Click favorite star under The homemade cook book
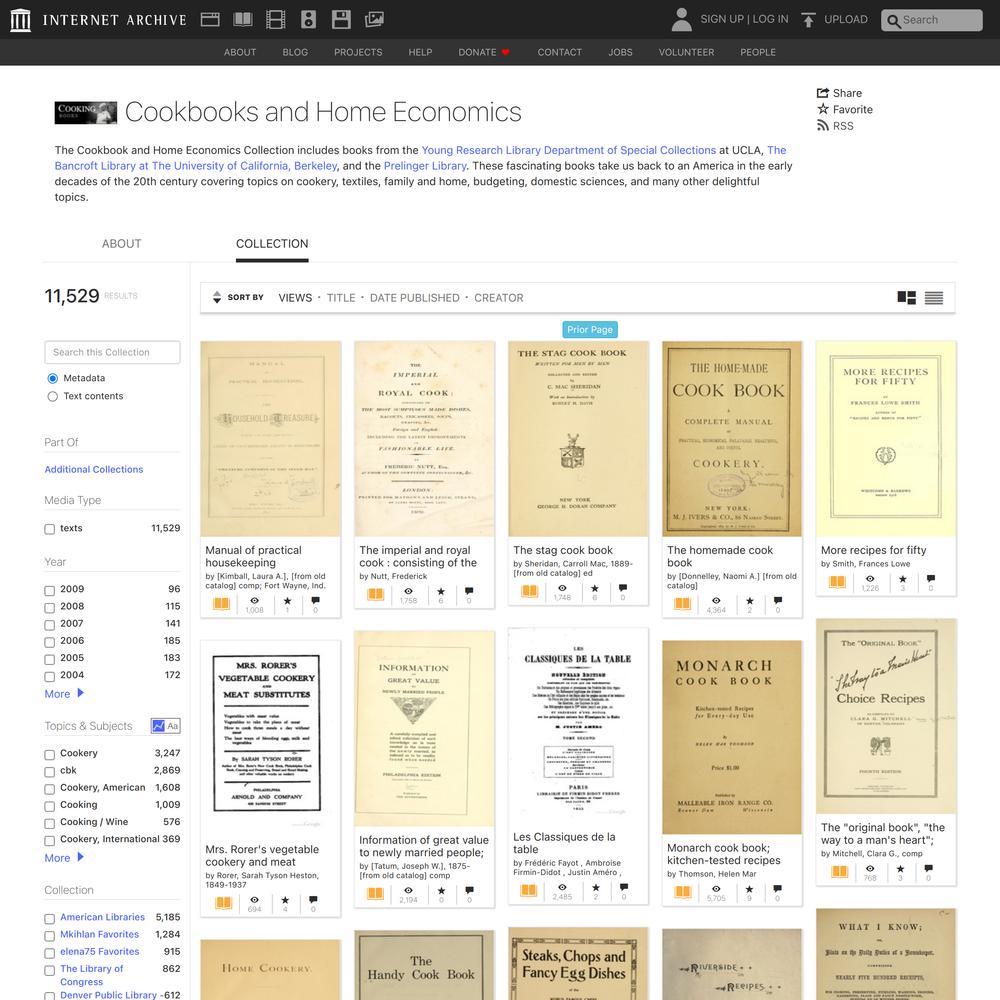 749,601
